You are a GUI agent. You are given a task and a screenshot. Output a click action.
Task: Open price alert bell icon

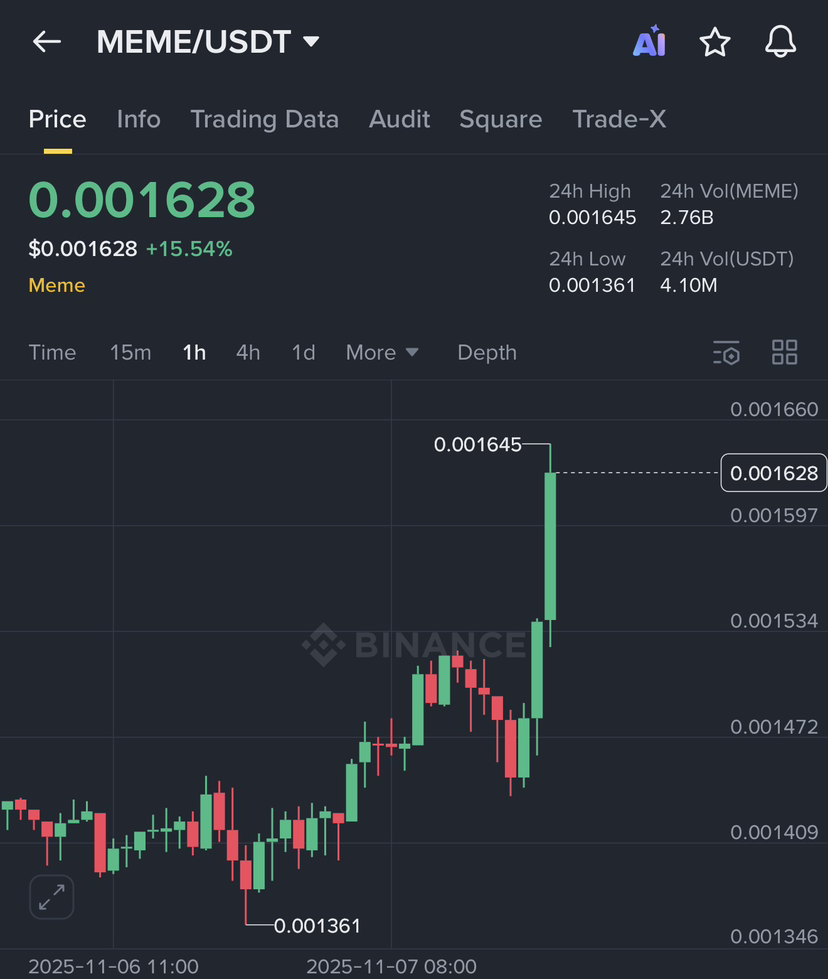tap(780, 42)
